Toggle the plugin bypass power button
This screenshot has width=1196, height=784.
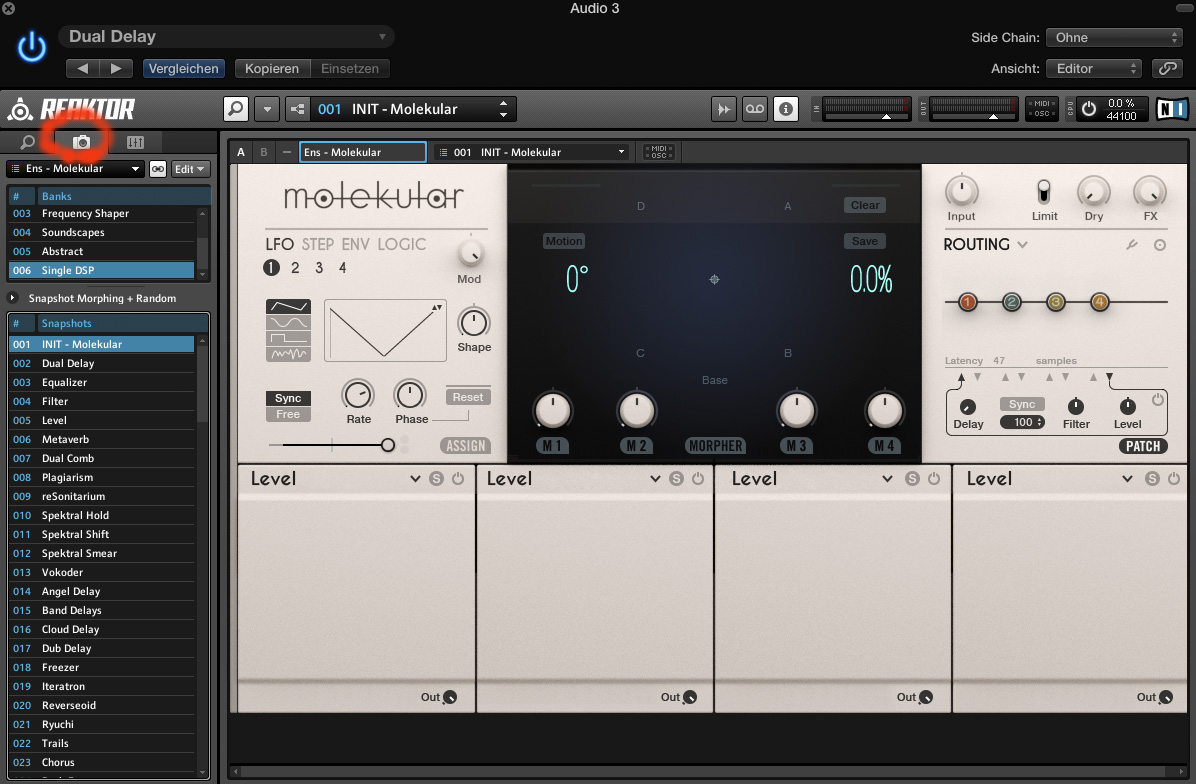(x=32, y=47)
